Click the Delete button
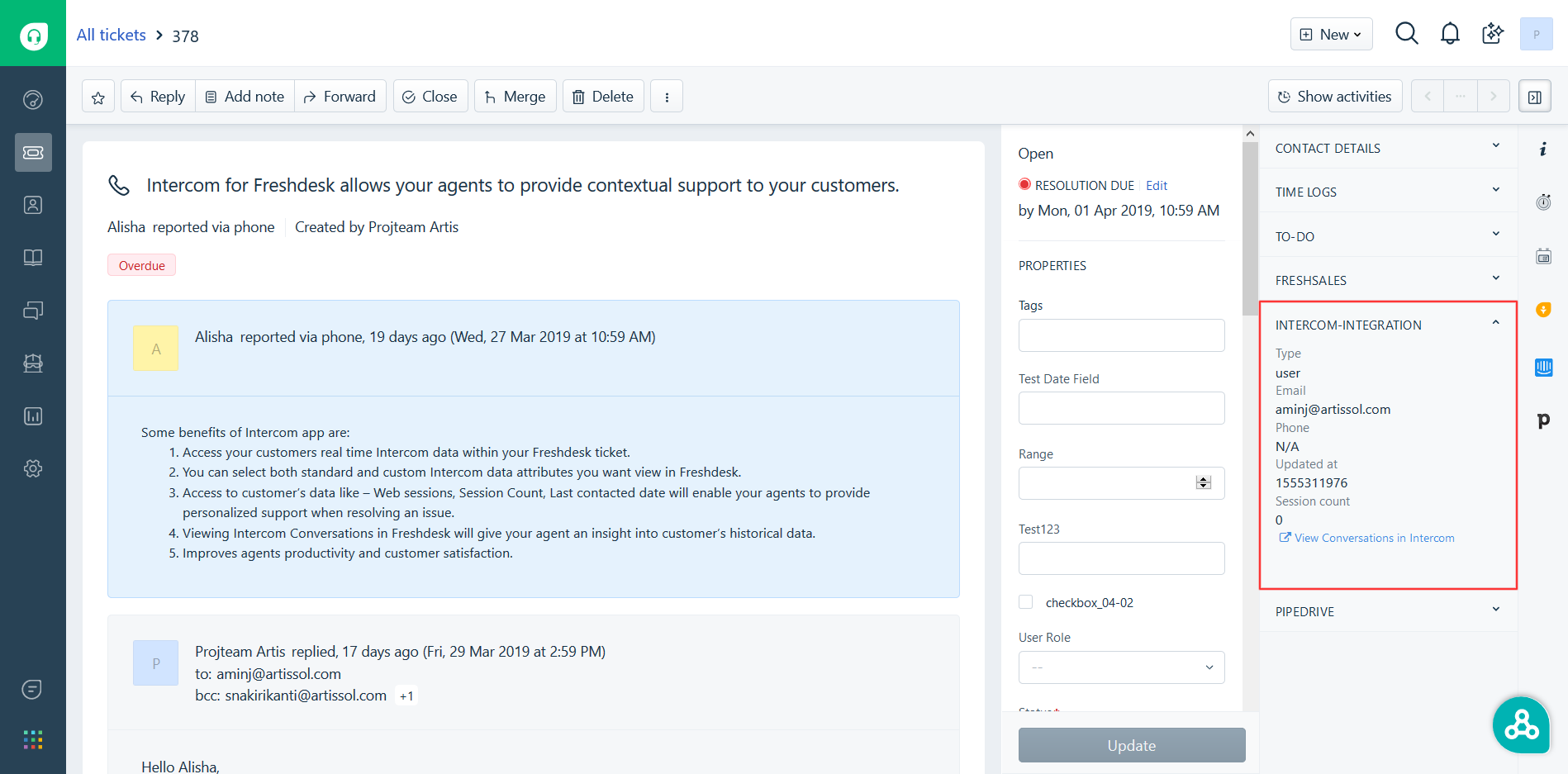Image resolution: width=1568 pixels, height=774 pixels. pyautogui.click(x=603, y=97)
